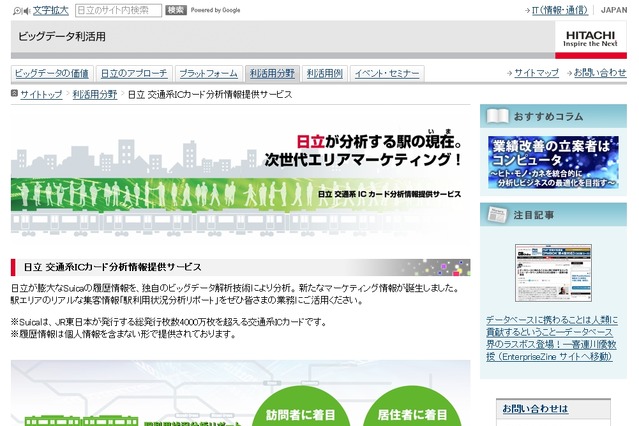The width and height of the screenshot is (639, 426).
Task: Click the open-book icon beside おすすめコラム
Action: click(497, 116)
